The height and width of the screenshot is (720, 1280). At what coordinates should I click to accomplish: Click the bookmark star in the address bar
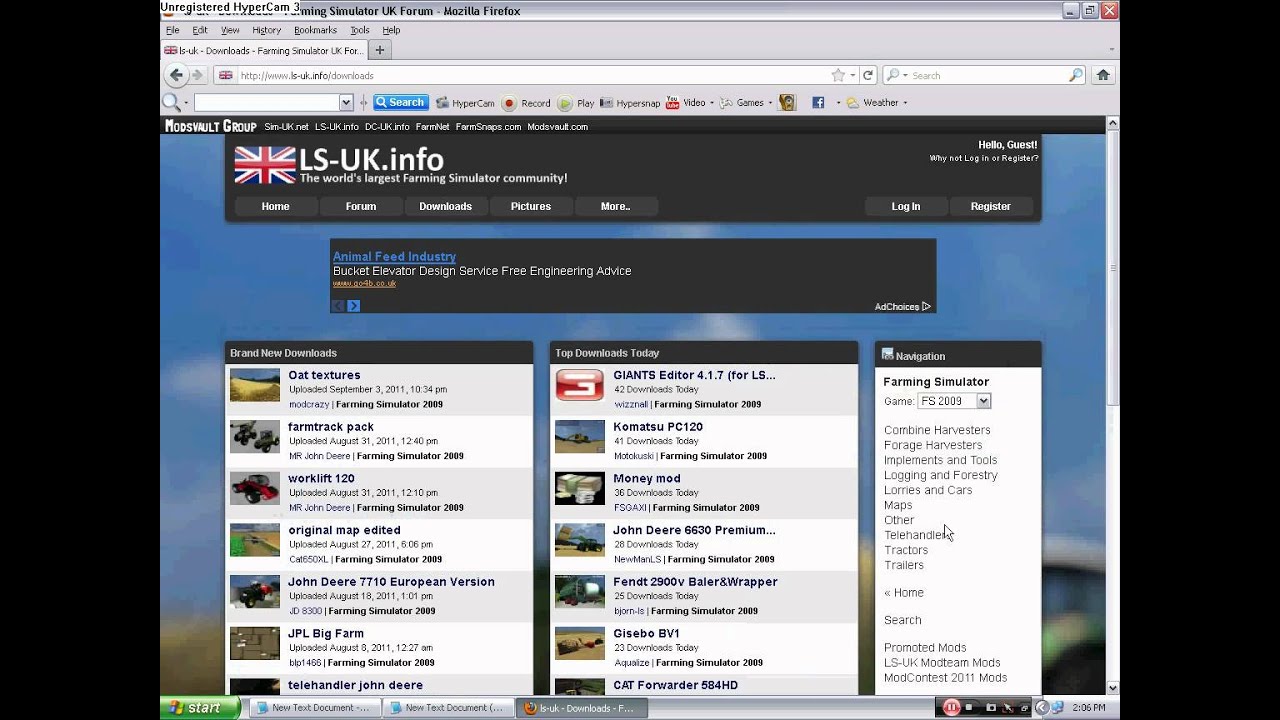838,75
